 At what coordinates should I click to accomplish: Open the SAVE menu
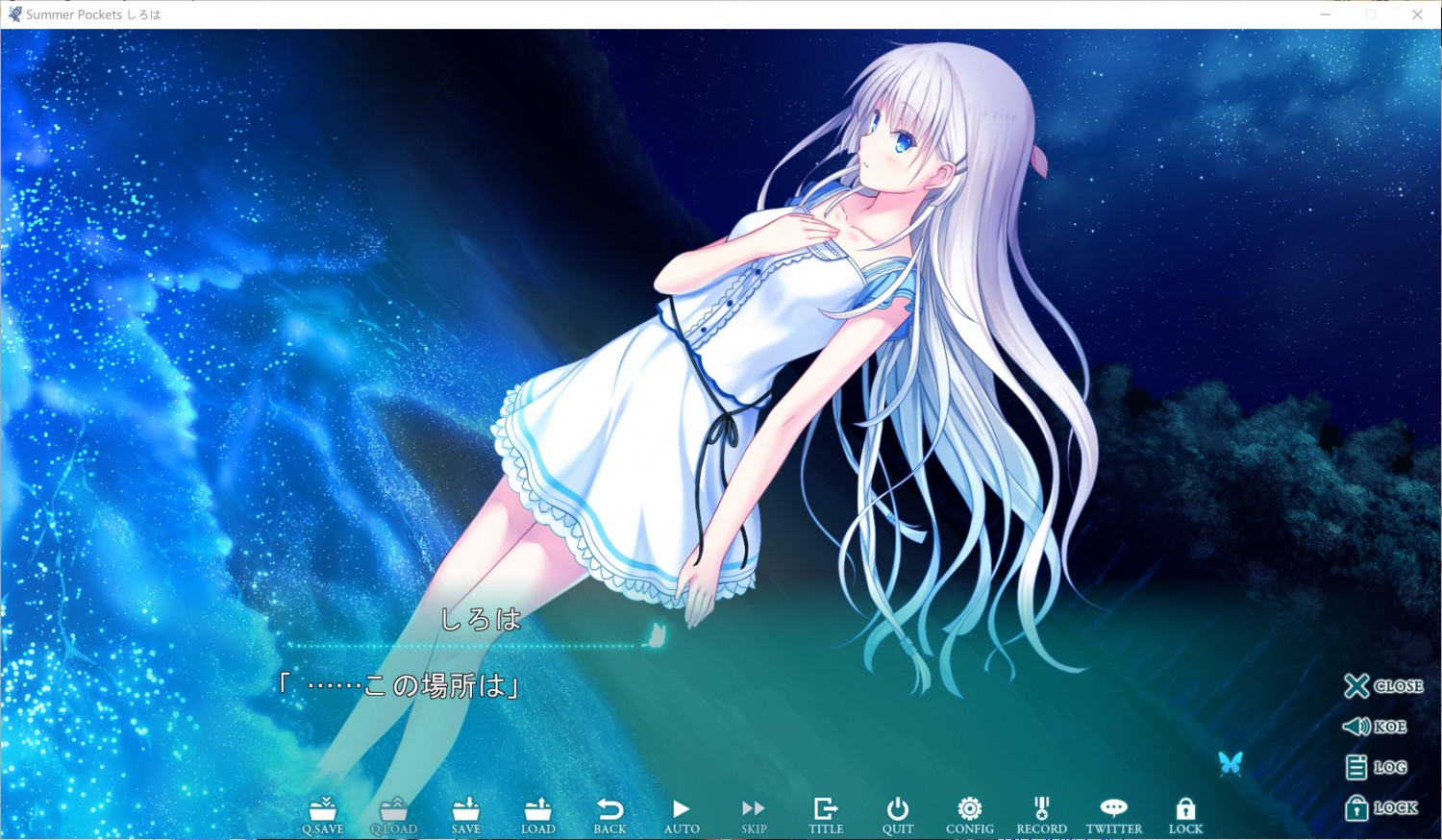[466, 816]
